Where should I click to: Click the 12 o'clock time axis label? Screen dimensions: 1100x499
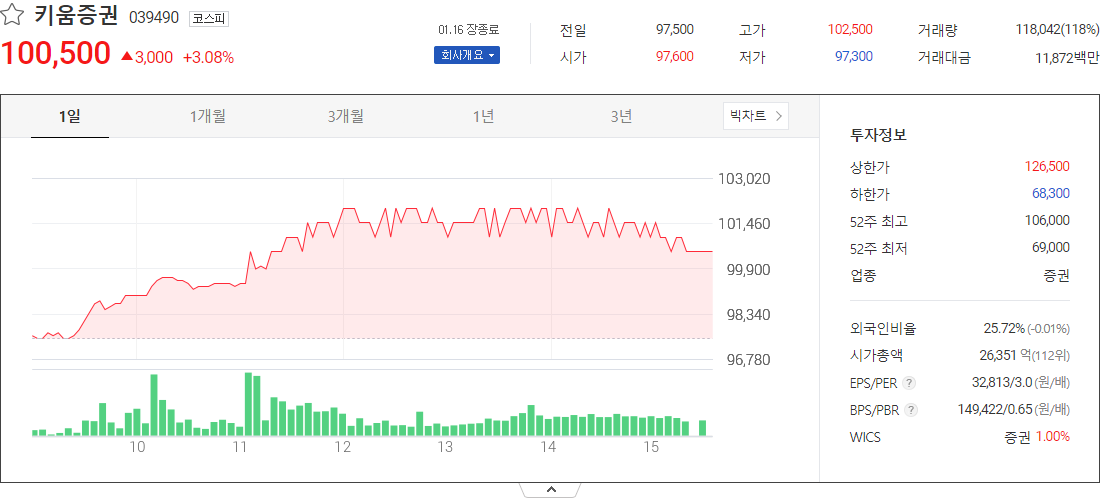(x=342, y=448)
